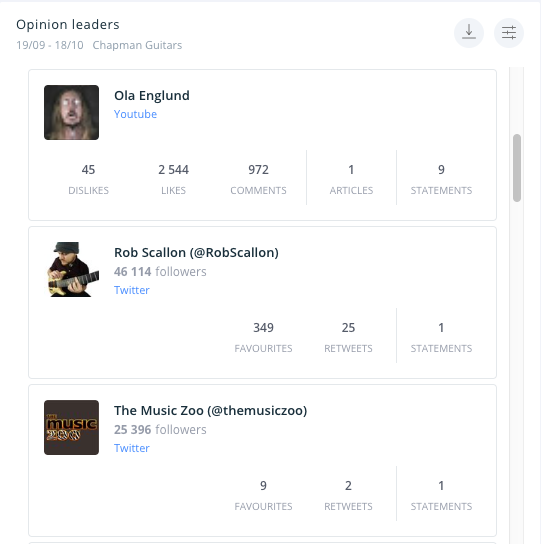
Task: Click the 349 favourites count for Rob Scallon
Action: coord(263,328)
